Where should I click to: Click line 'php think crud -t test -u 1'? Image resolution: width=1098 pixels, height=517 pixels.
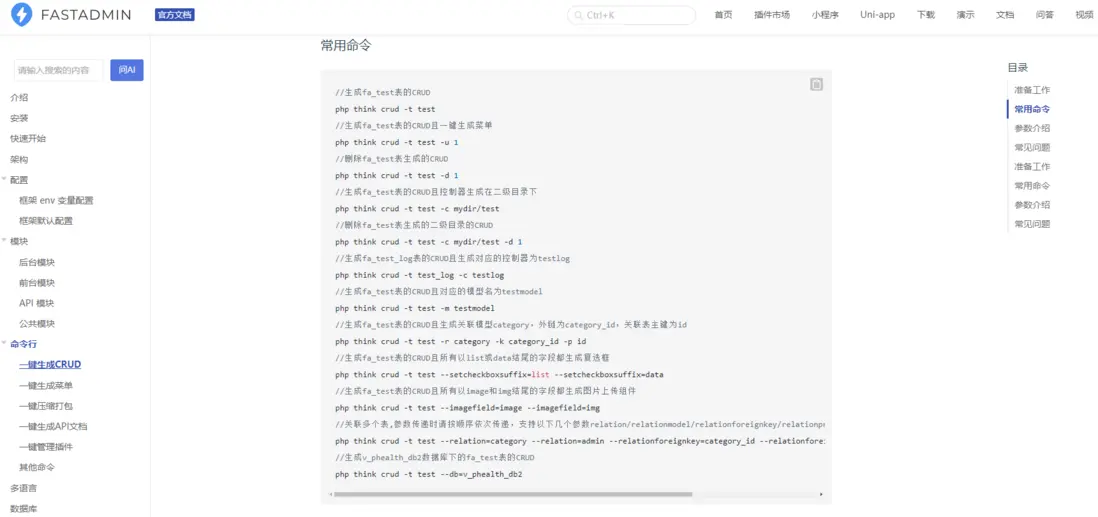(x=397, y=142)
